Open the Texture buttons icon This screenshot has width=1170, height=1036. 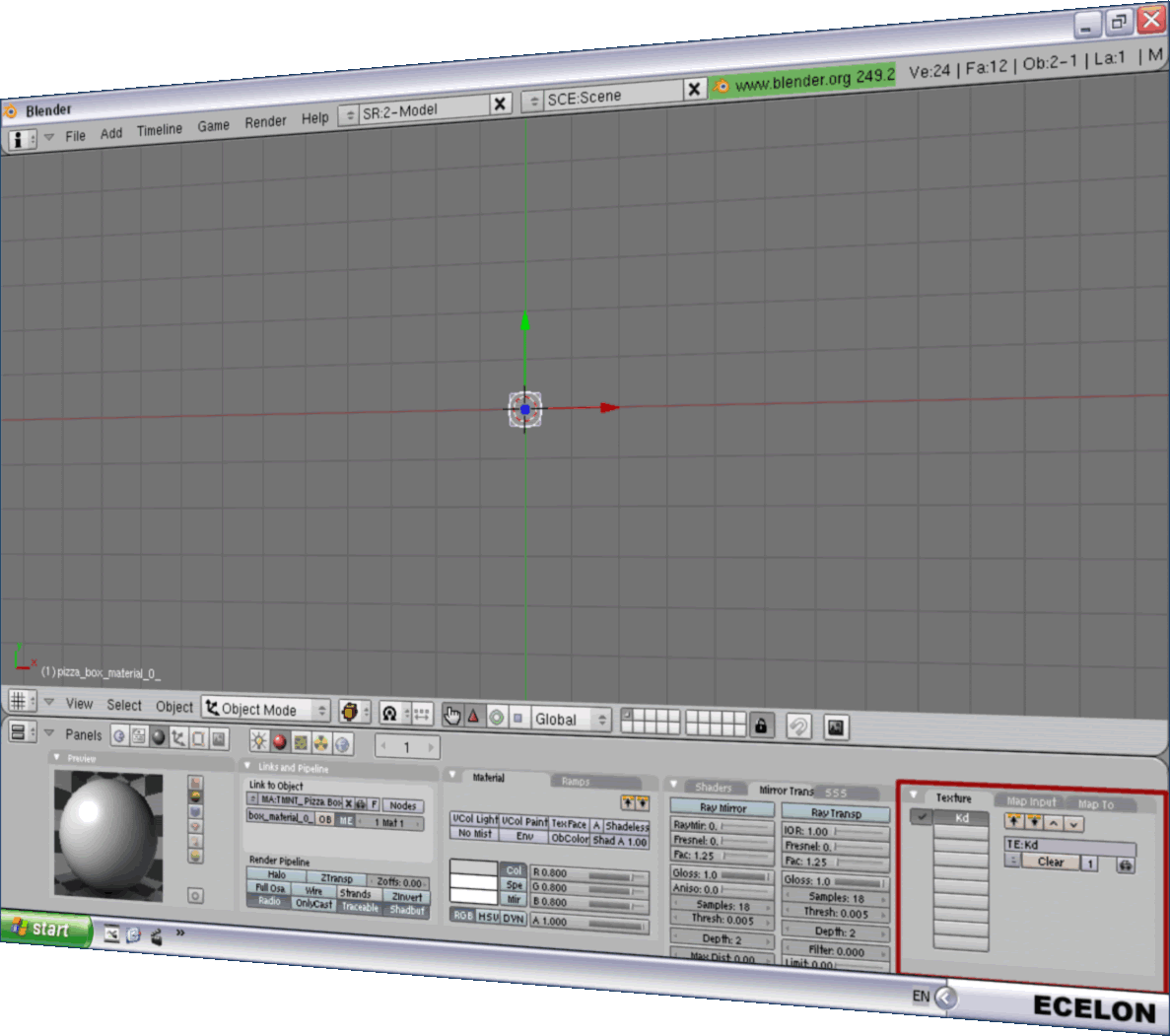pyautogui.click(x=300, y=742)
